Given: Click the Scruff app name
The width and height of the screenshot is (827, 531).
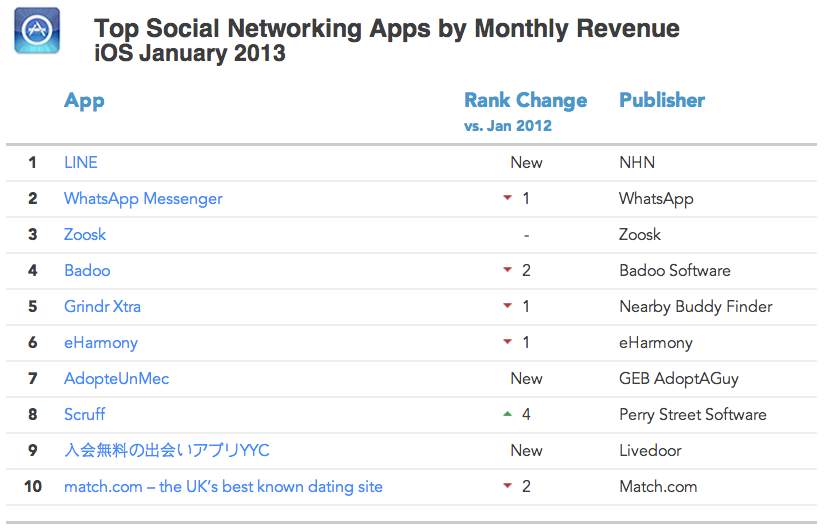Looking at the screenshot, I should pos(85,415).
